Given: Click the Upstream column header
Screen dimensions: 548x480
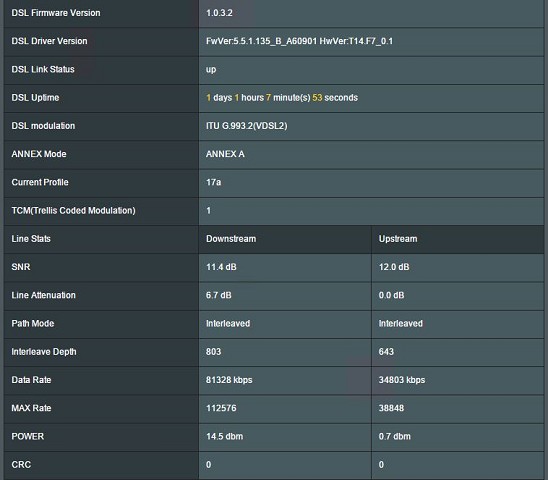Looking at the screenshot, I should (398, 239).
